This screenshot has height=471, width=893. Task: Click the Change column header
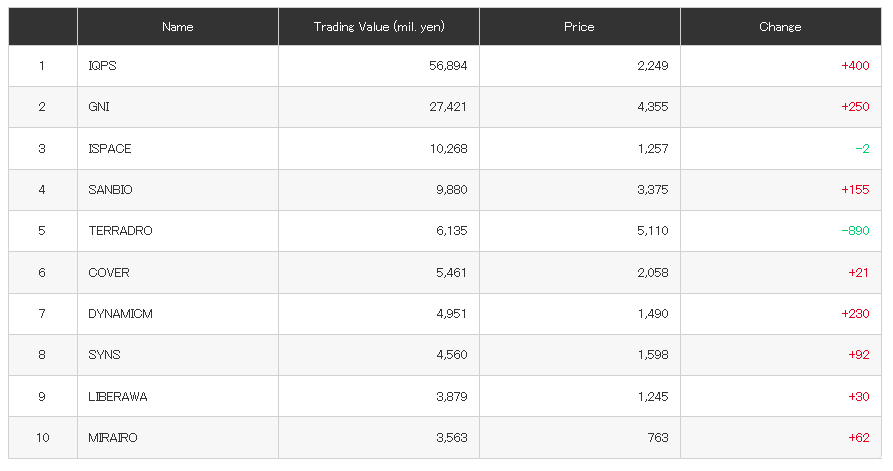tap(781, 27)
